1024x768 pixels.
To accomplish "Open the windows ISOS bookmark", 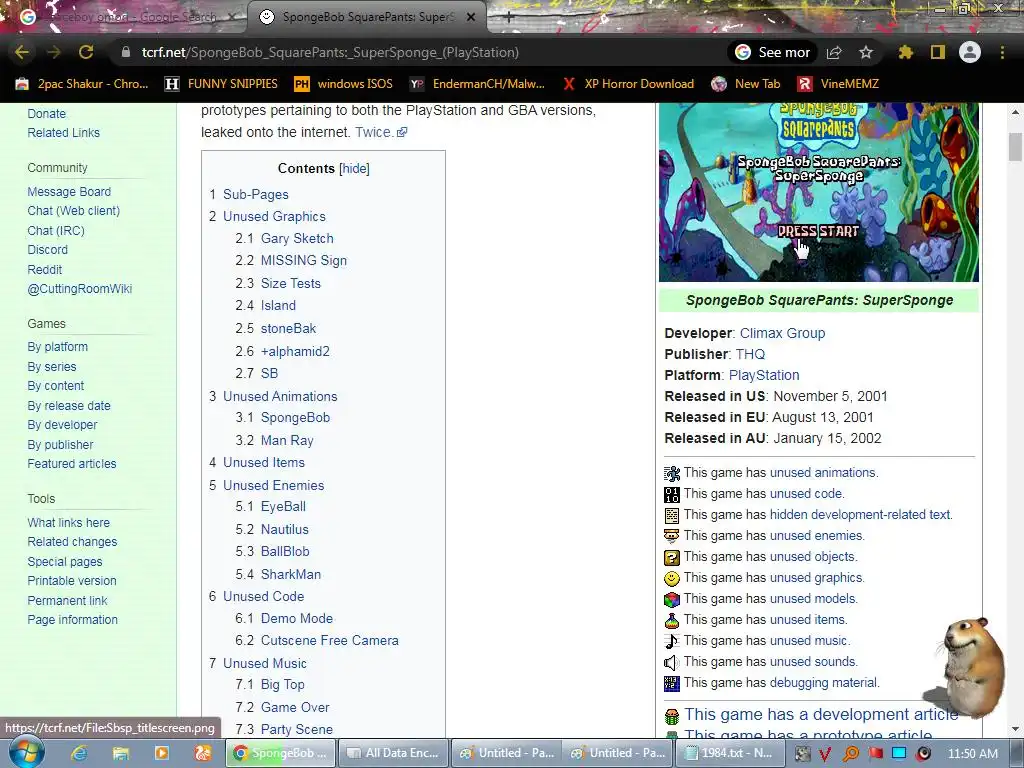I will 344,84.
